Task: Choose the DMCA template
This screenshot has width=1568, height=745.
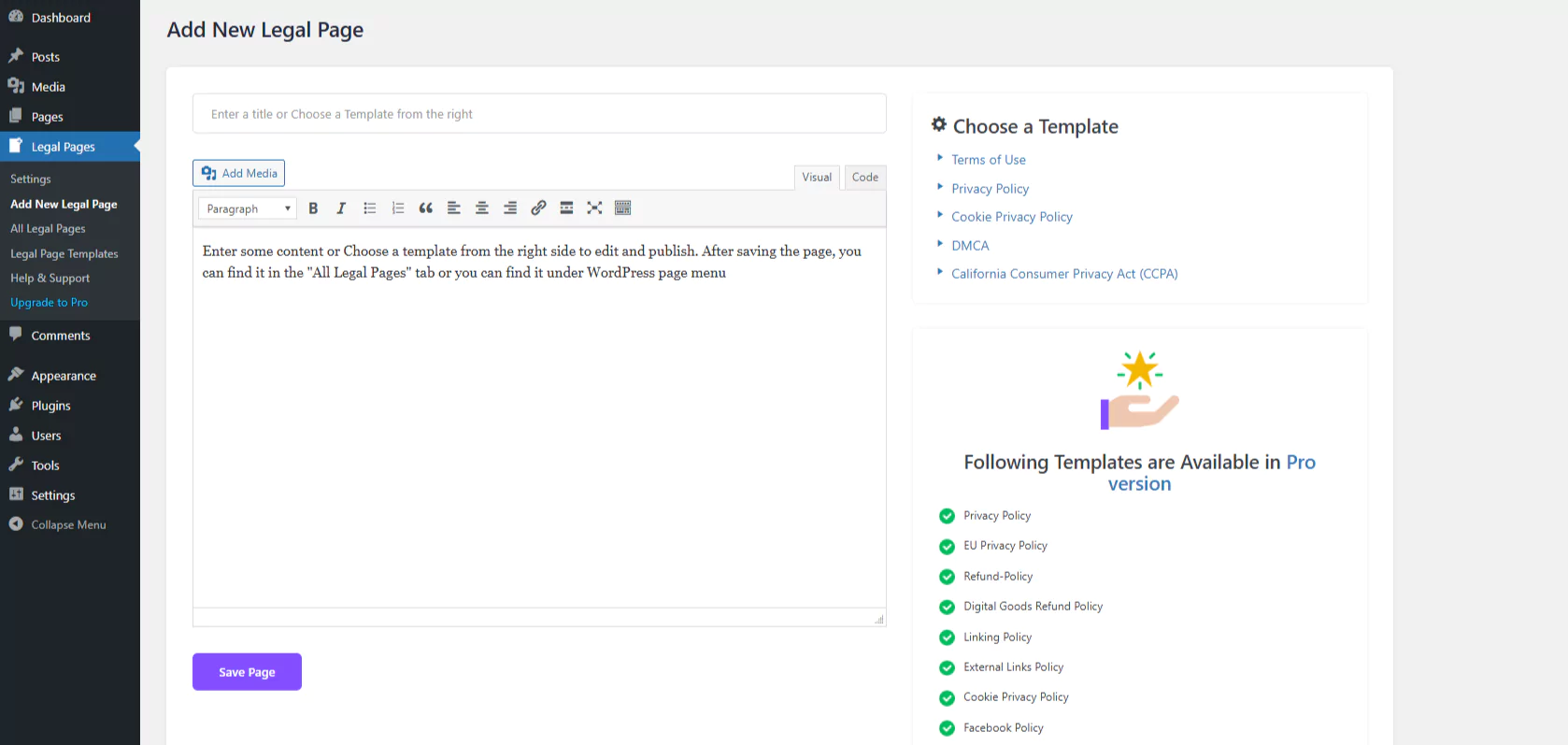Action: pyautogui.click(x=970, y=246)
